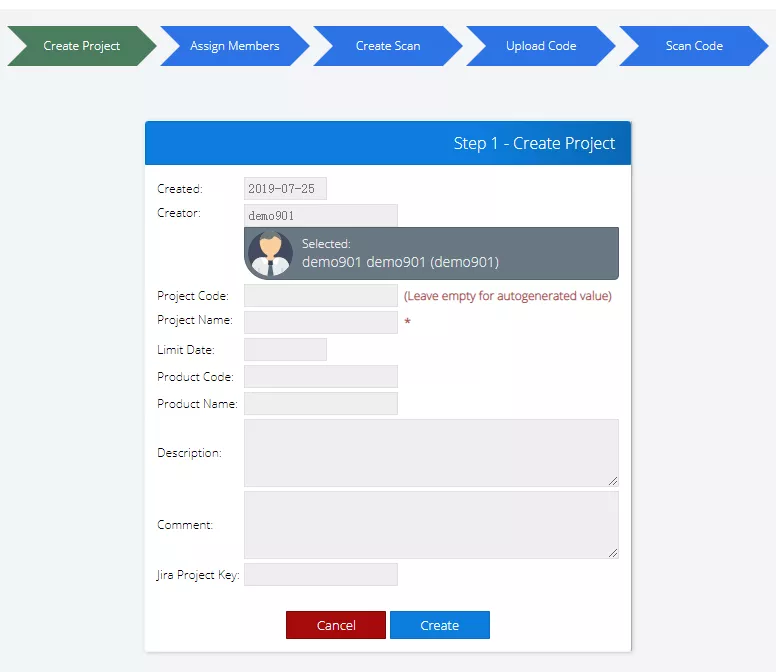
Task: Open the Limit Date field
Action: tap(285, 349)
